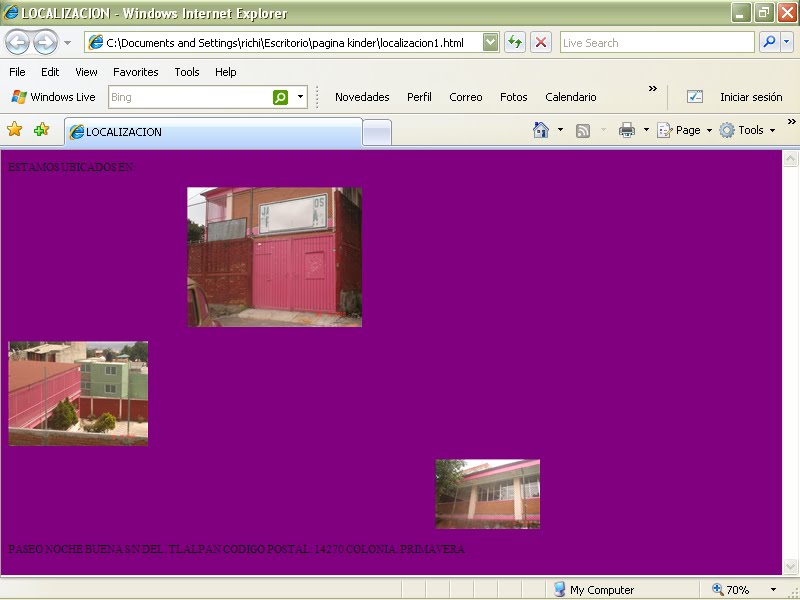
Task: Click the Correo toolbar link
Action: tap(466, 97)
